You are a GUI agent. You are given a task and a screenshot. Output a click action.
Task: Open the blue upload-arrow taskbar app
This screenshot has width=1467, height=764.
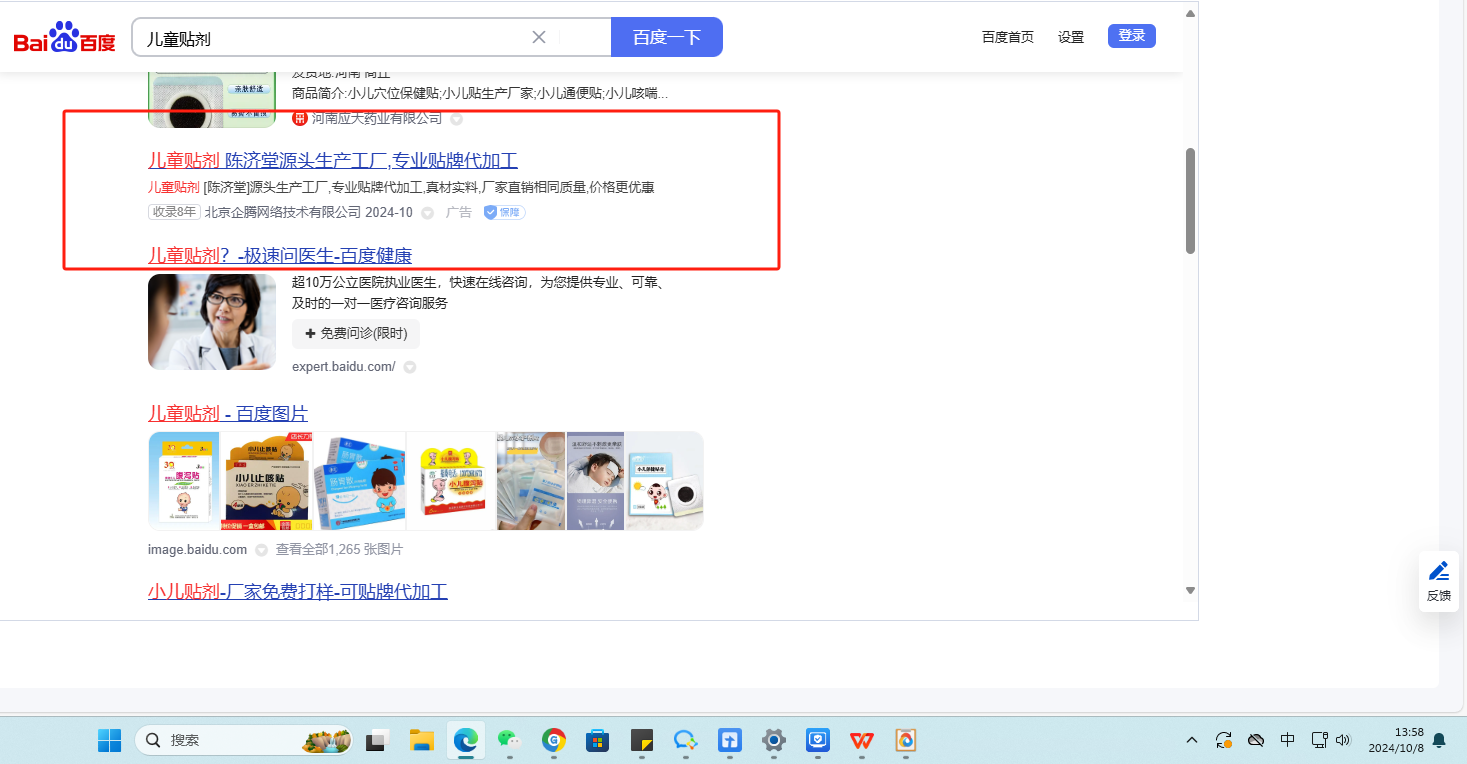[x=729, y=741]
